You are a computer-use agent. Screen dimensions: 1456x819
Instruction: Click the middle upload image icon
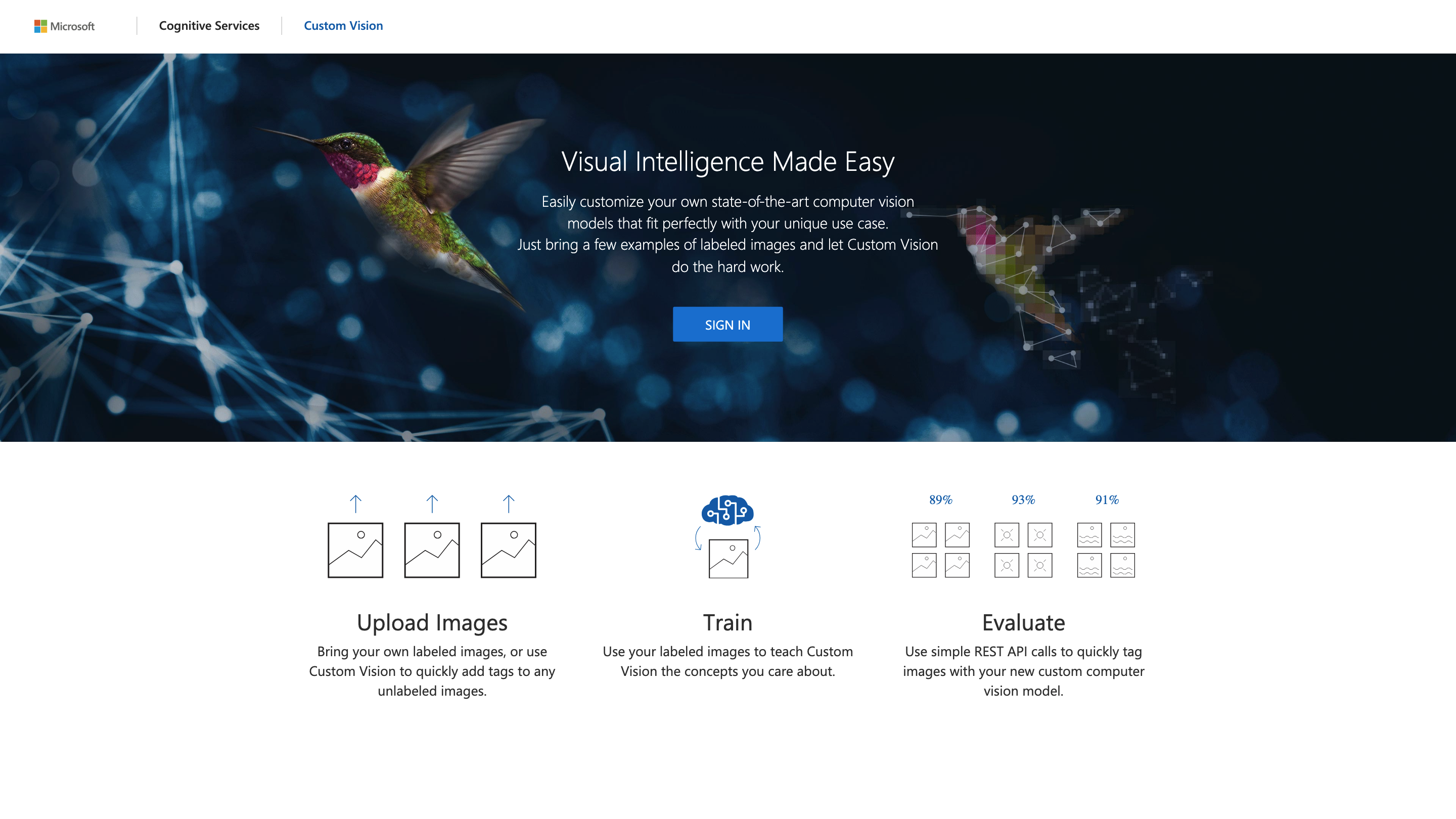pos(432,550)
